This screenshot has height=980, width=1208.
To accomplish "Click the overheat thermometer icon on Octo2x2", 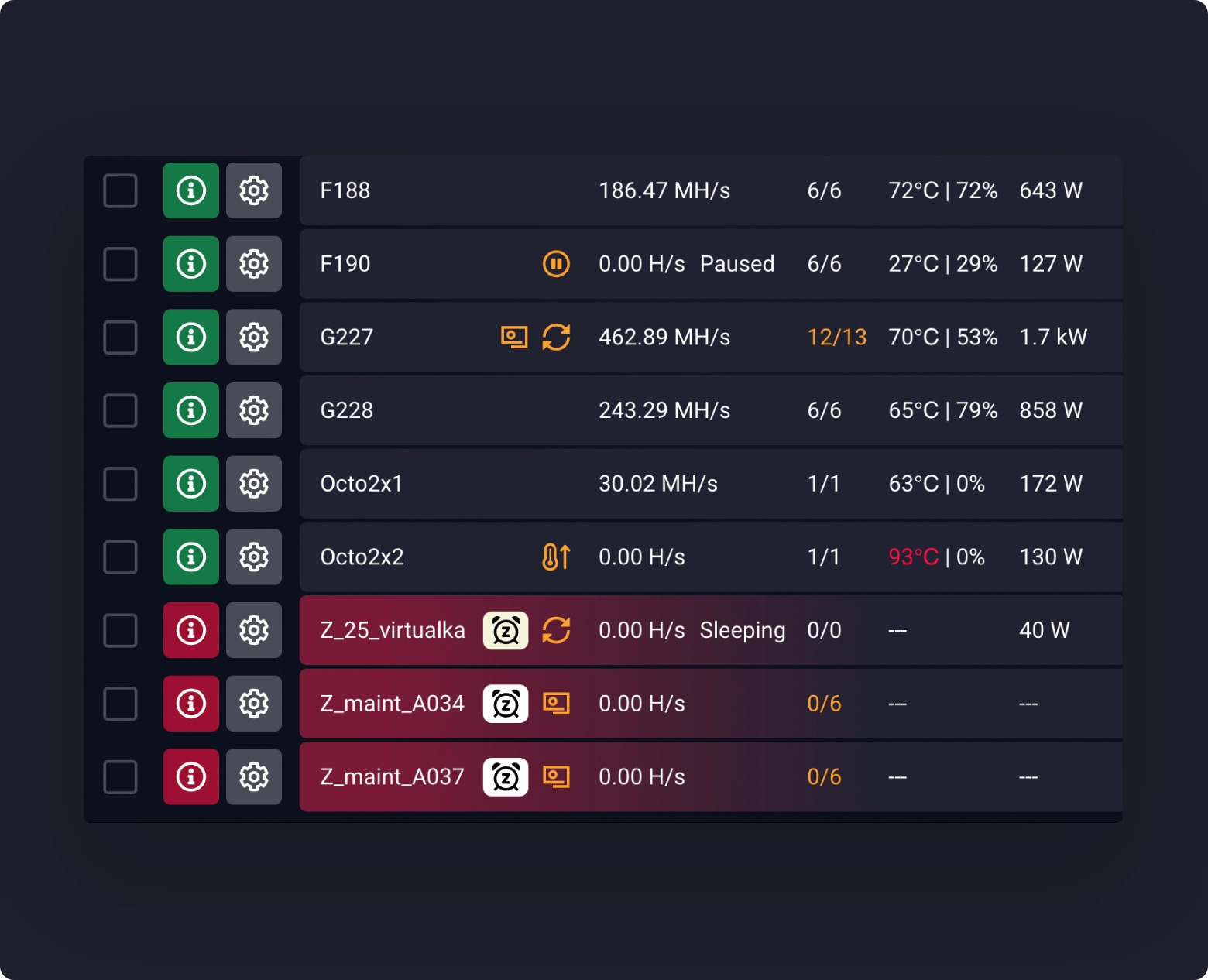I will pyautogui.click(x=556, y=557).
